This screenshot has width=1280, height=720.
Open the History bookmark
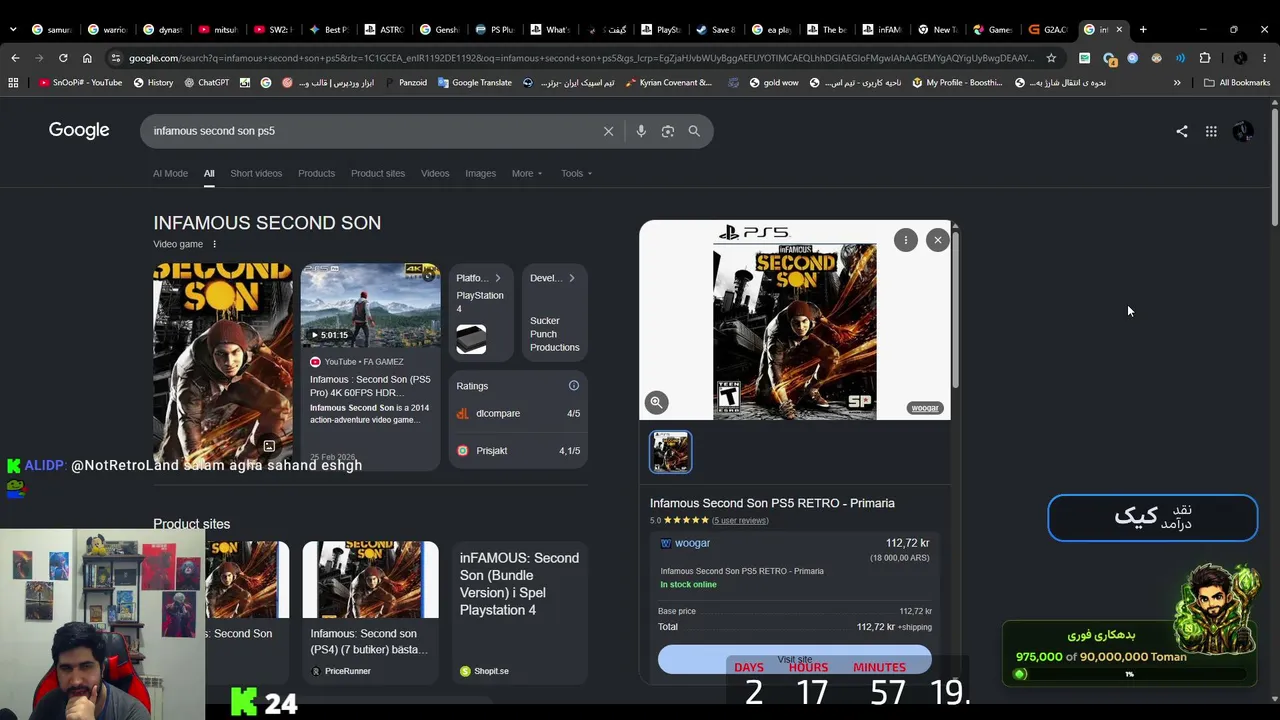pyautogui.click(x=153, y=83)
